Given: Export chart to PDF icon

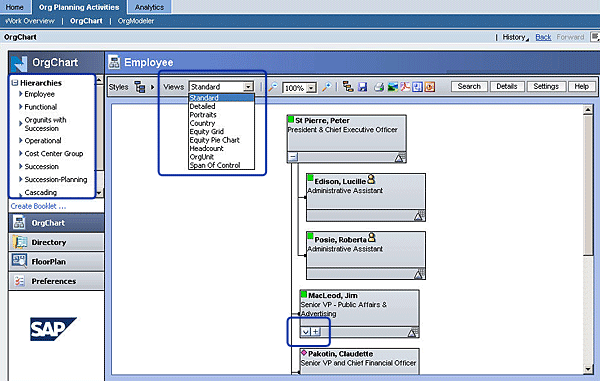Looking at the screenshot, I should (405, 87).
